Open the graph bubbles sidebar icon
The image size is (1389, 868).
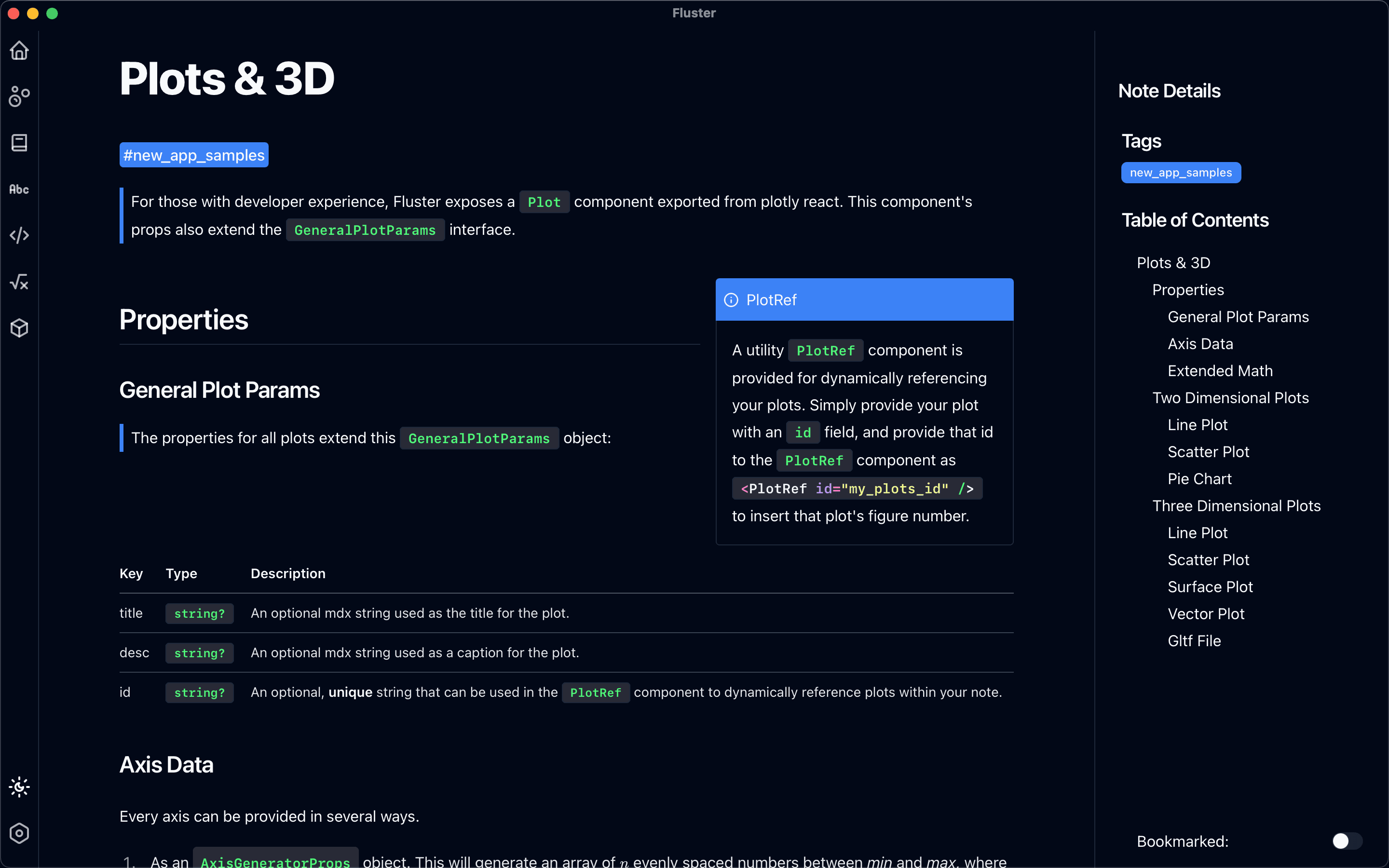(19, 96)
